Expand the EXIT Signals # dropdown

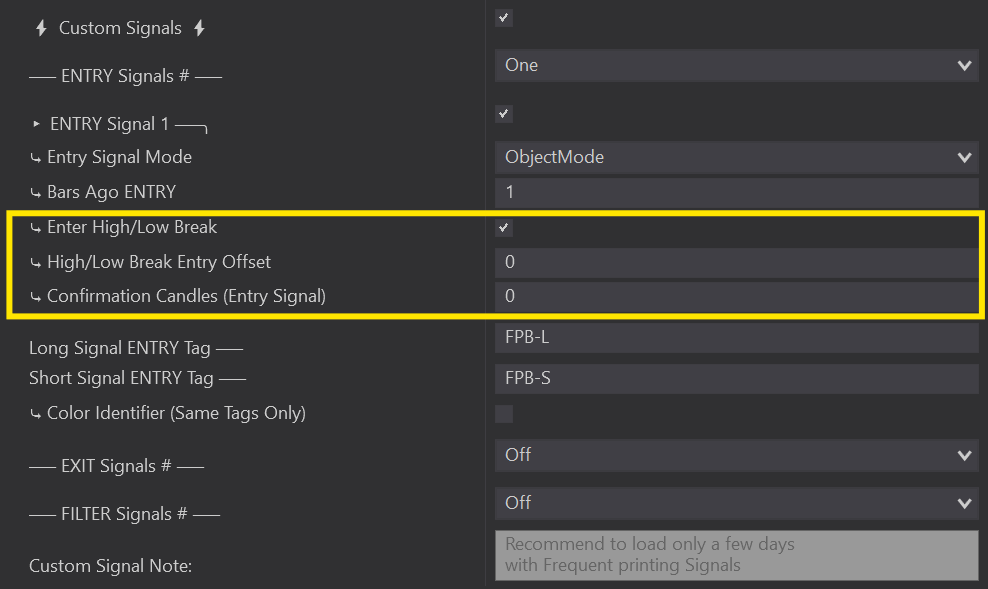click(x=736, y=455)
